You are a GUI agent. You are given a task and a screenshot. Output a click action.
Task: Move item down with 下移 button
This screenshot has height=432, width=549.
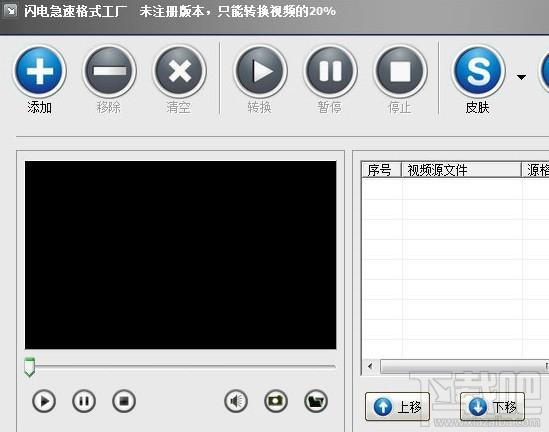point(492,407)
